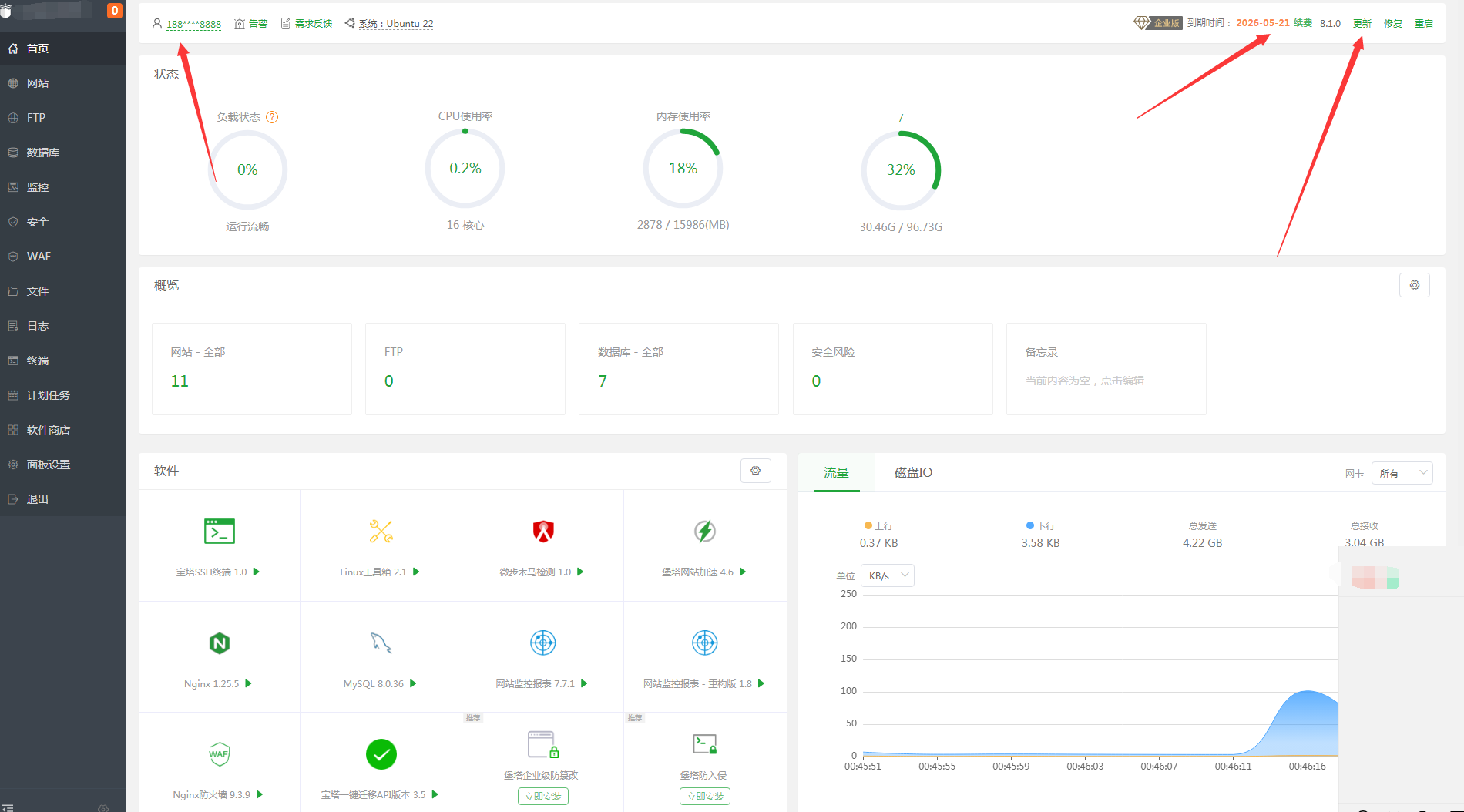Click the 更新 link in header
Screen dimensions: 1464x812
(1362, 23)
